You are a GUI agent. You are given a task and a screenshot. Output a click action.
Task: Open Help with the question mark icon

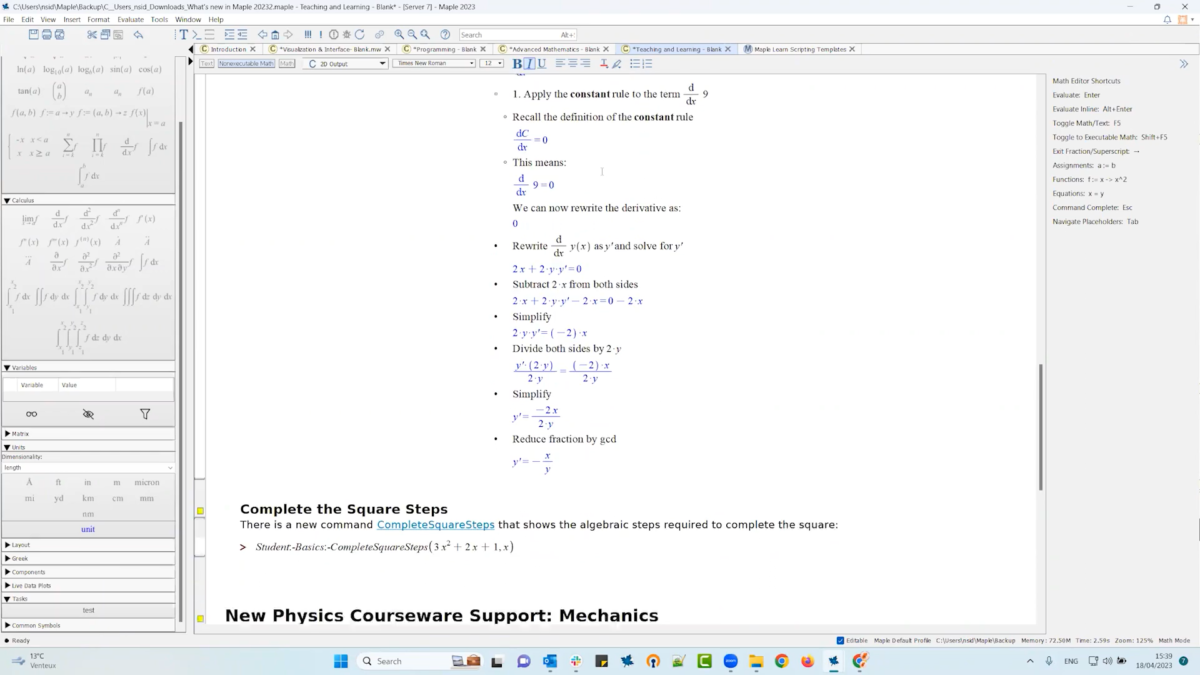445,34
